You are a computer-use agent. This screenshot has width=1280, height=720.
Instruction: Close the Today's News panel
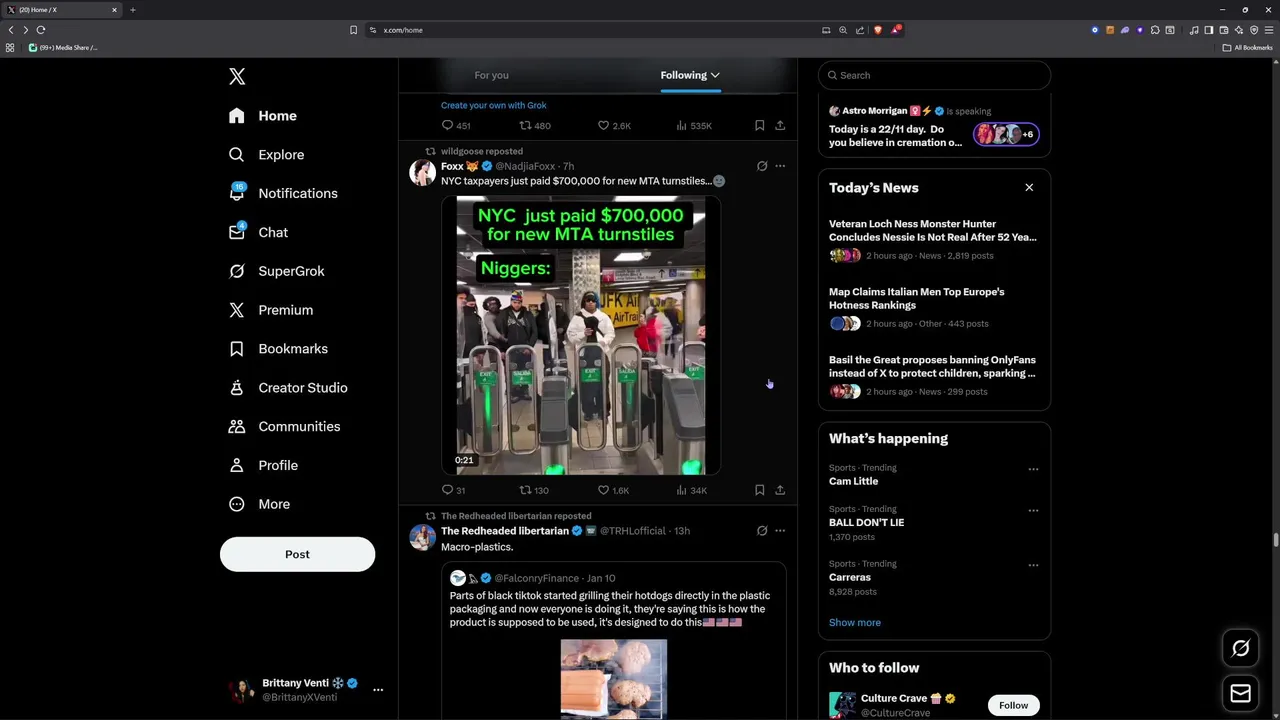[1029, 187]
